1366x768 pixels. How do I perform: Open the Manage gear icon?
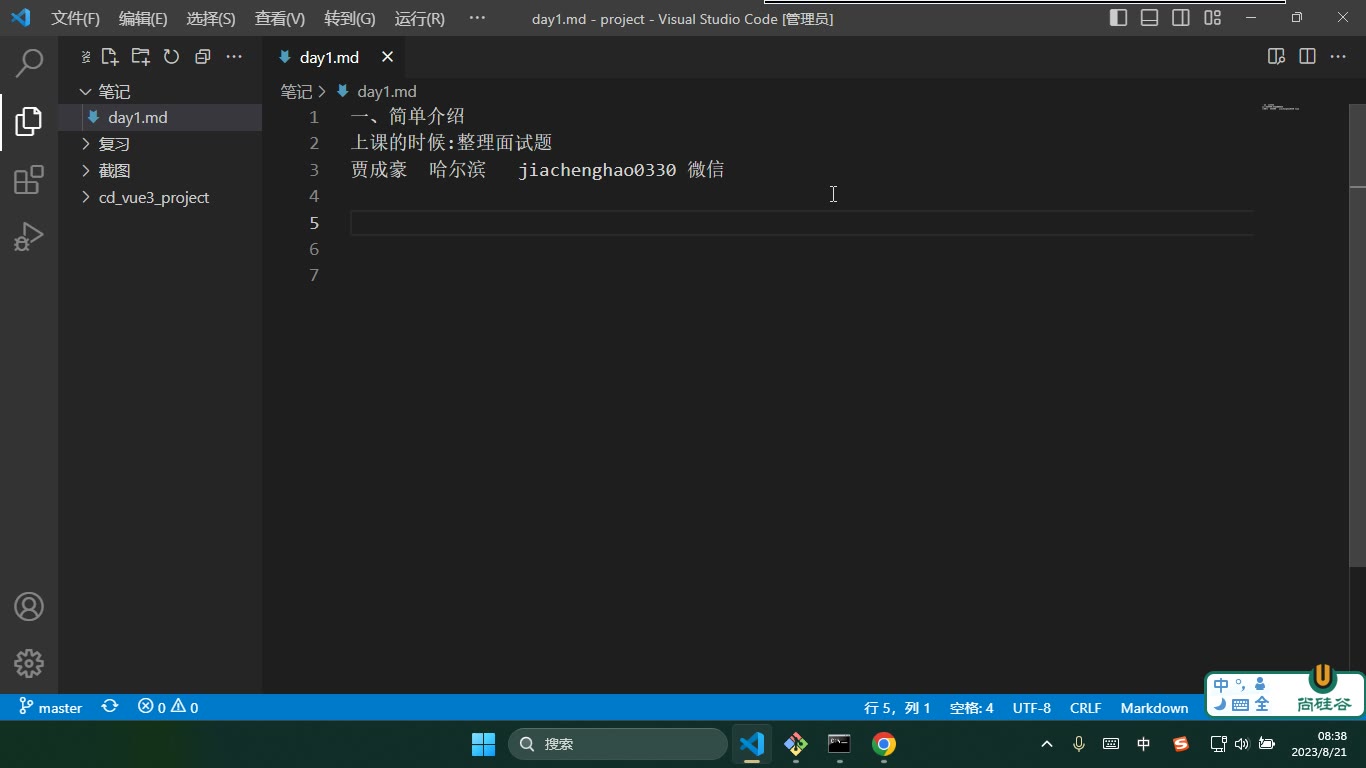29,663
